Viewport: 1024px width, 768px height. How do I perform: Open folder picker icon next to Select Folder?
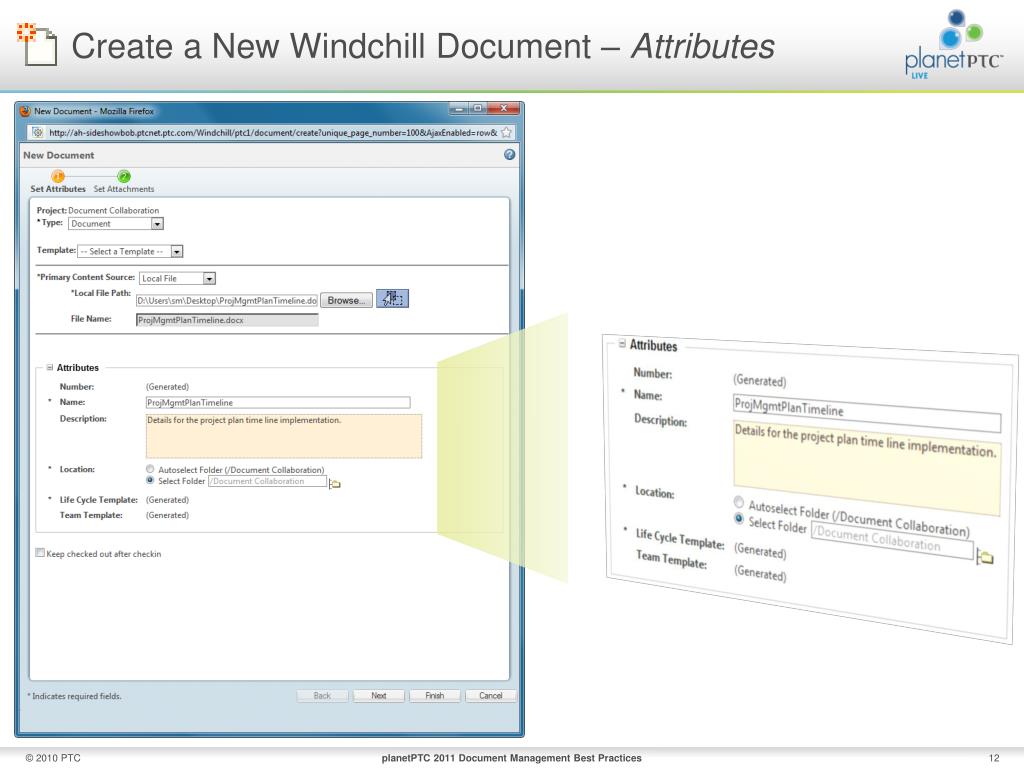point(334,483)
